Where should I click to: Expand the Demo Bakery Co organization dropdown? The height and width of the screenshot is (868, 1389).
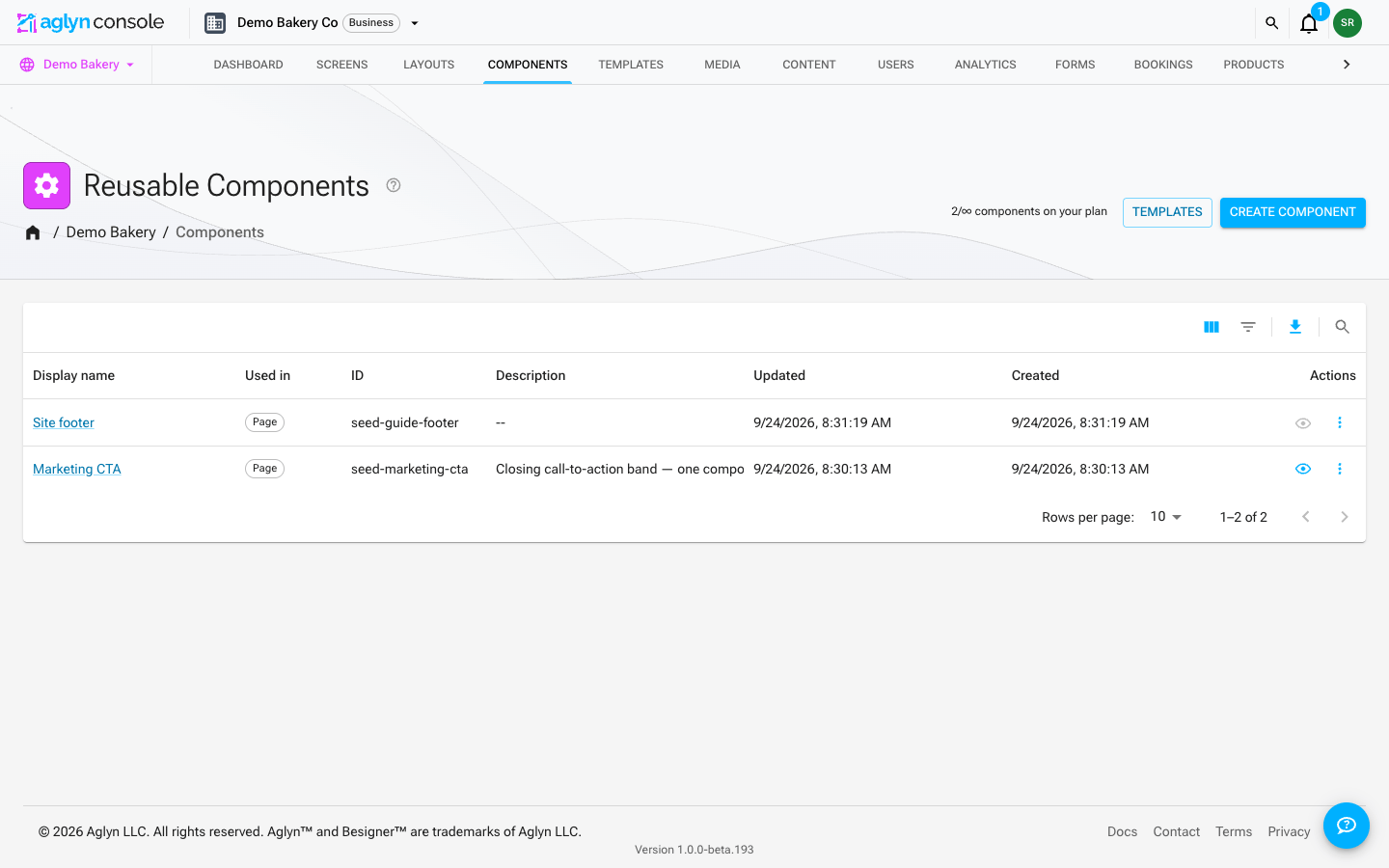pos(415,23)
